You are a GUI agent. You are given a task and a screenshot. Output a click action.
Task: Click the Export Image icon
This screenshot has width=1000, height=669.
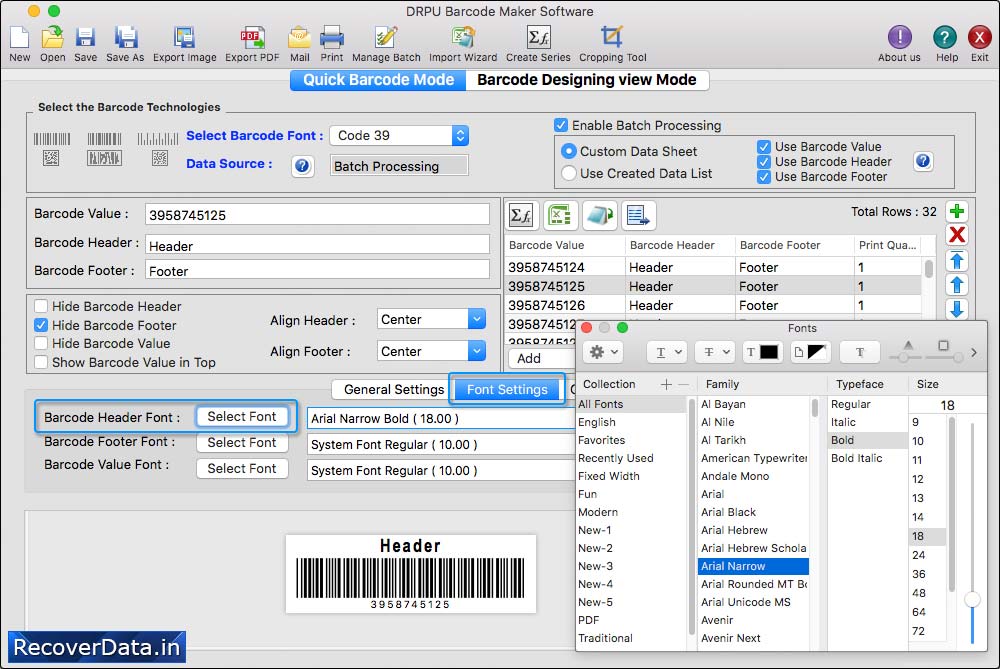[184, 37]
